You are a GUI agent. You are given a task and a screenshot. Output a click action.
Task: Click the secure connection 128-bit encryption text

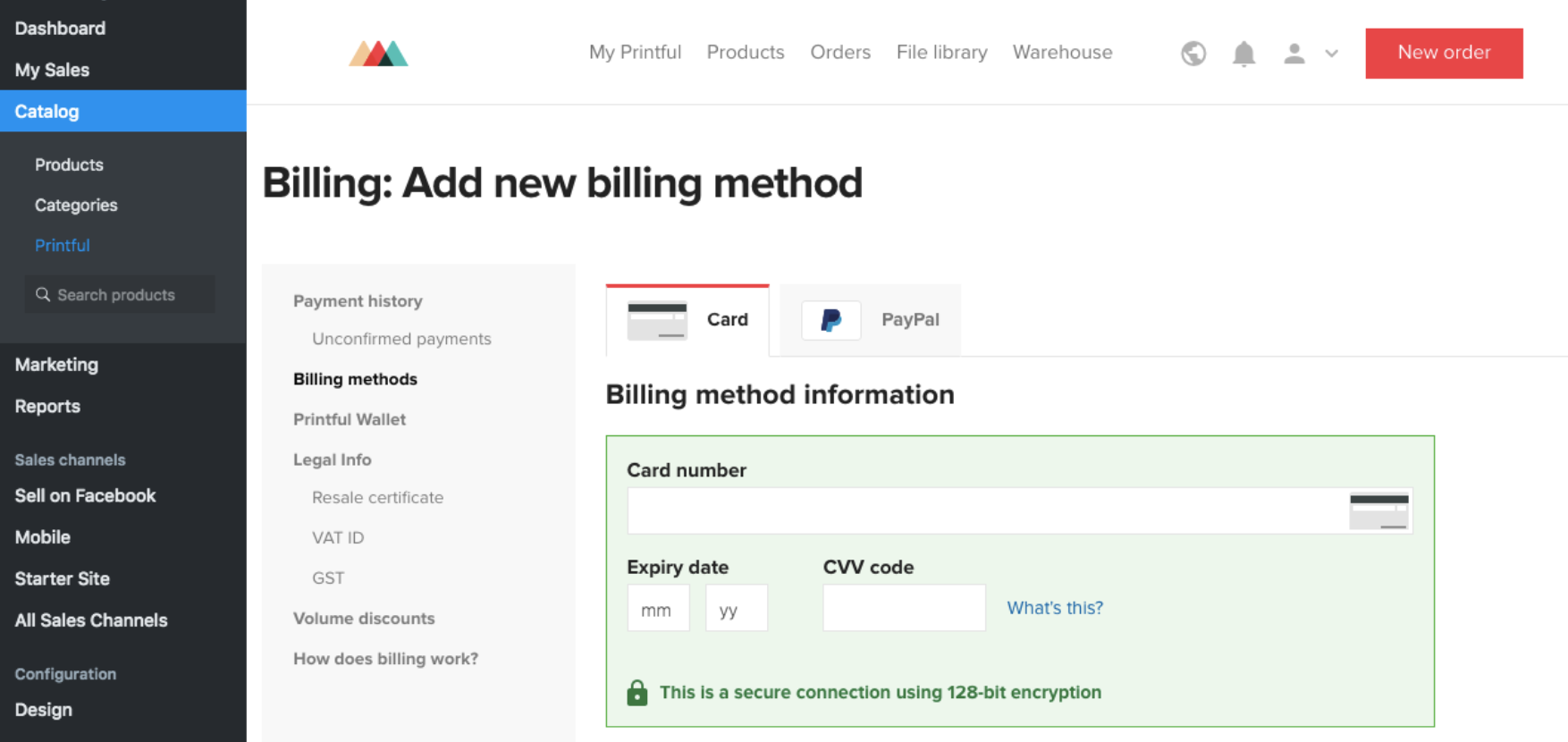point(881,693)
